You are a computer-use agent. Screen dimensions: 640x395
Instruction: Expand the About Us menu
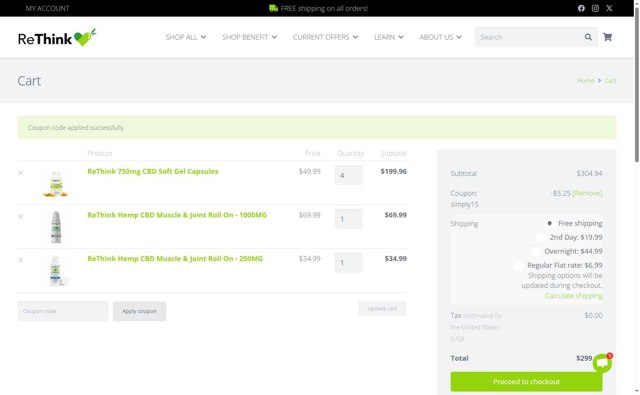pyautogui.click(x=440, y=37)
